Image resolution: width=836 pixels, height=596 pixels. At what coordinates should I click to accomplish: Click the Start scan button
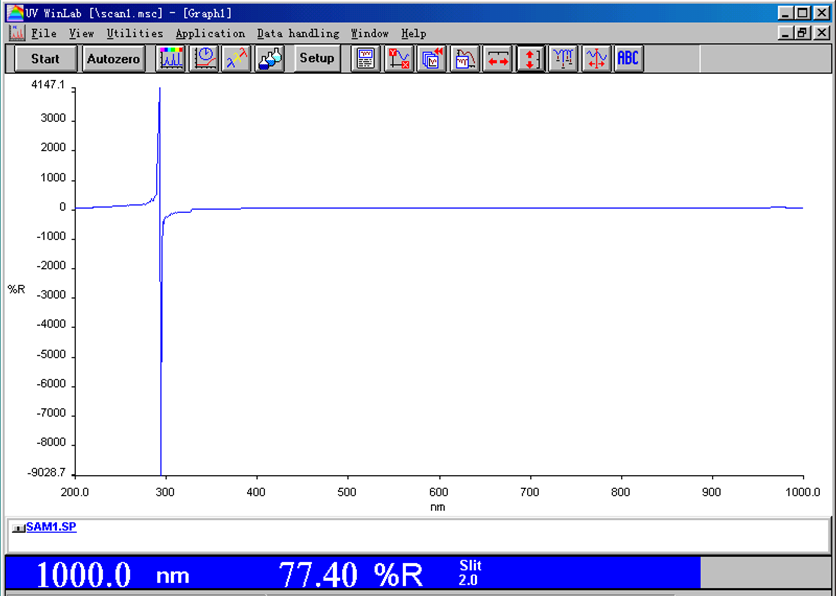click(45, 59)
